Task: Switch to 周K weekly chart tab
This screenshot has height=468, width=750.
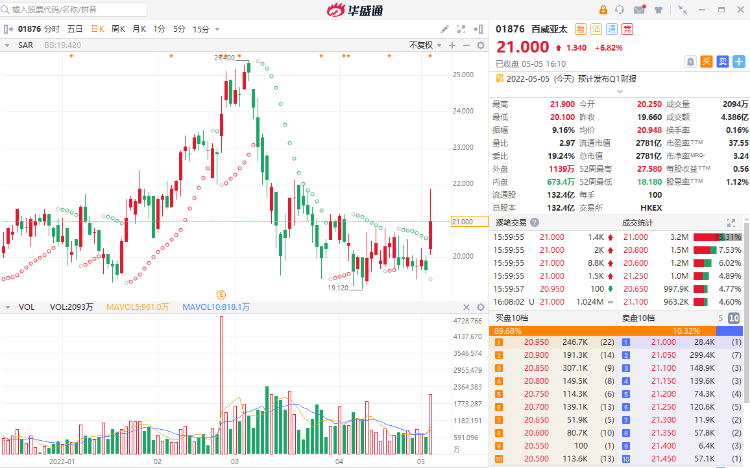Action: [118, 29]
